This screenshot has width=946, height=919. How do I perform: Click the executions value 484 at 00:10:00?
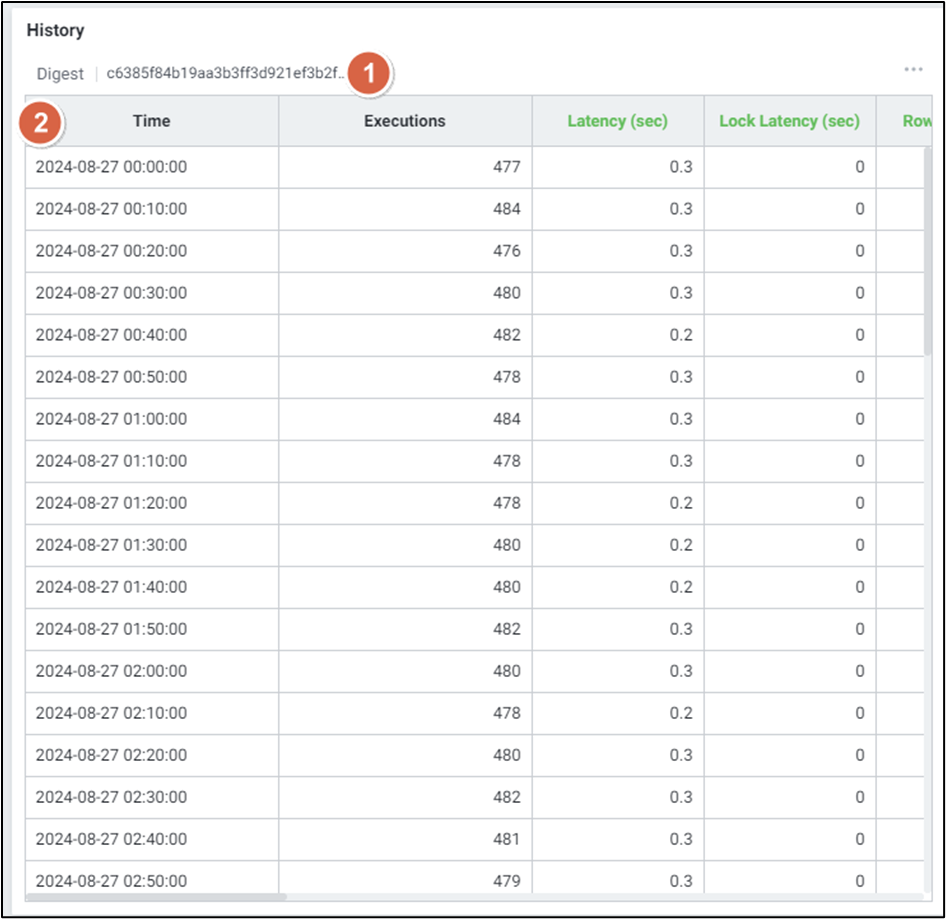pyautogui.click(x=506, y=209)
